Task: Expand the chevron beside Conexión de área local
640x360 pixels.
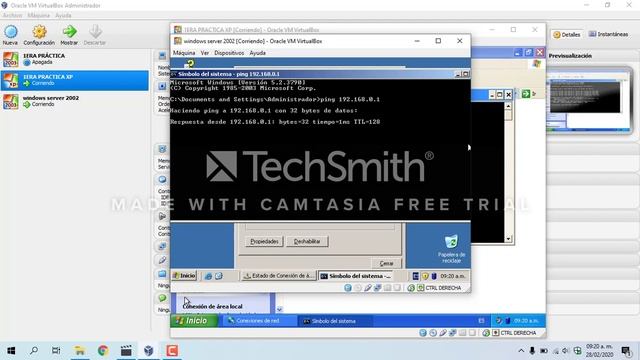Action: point(279,310)
